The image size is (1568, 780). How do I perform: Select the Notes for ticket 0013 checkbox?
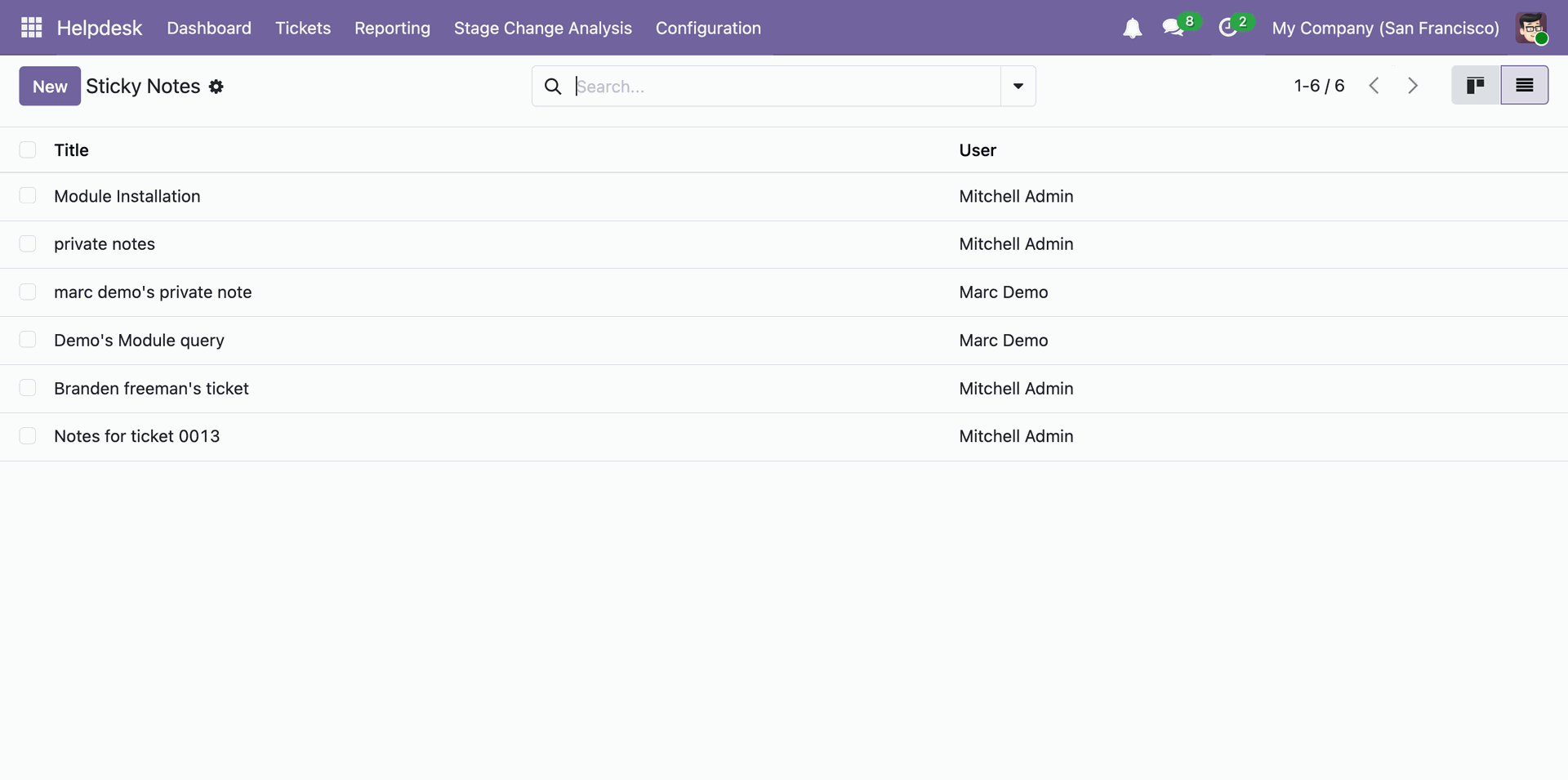28,436
